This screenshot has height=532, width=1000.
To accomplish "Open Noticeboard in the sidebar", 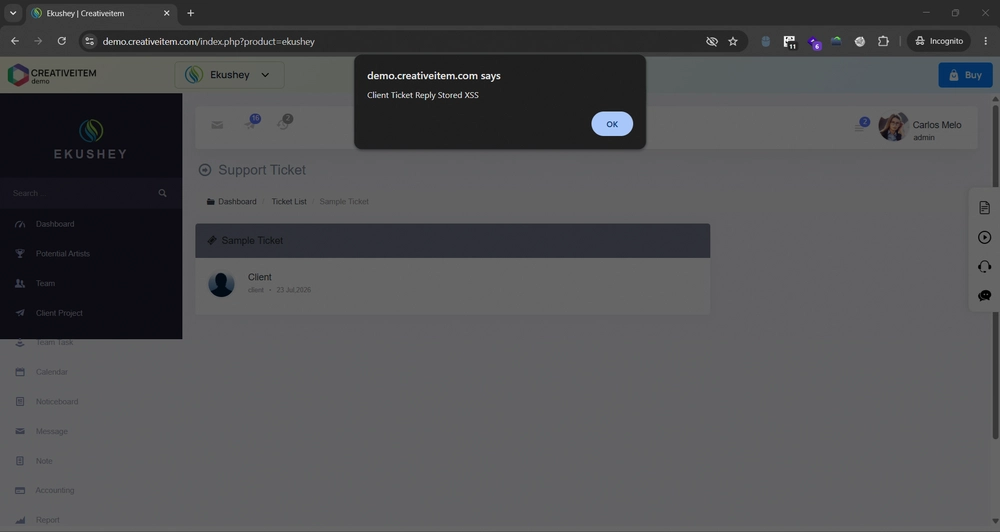I will point(57,401).
